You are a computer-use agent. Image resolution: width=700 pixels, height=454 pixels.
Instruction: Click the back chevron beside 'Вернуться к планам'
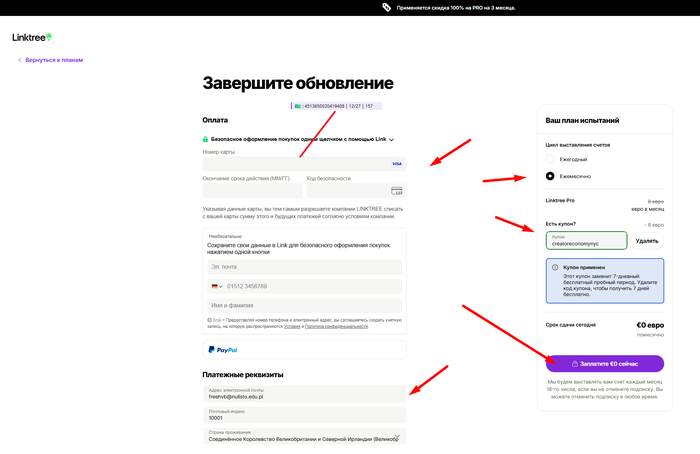tap(19, 60)
